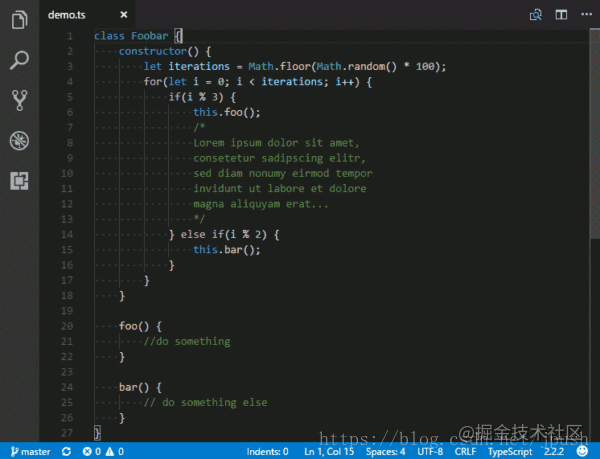Image resolution: width=600 pixels, height=459 pixels.
Task: Click 'for(let i = 0;' loop header
Action: click(x=186, y=82)
